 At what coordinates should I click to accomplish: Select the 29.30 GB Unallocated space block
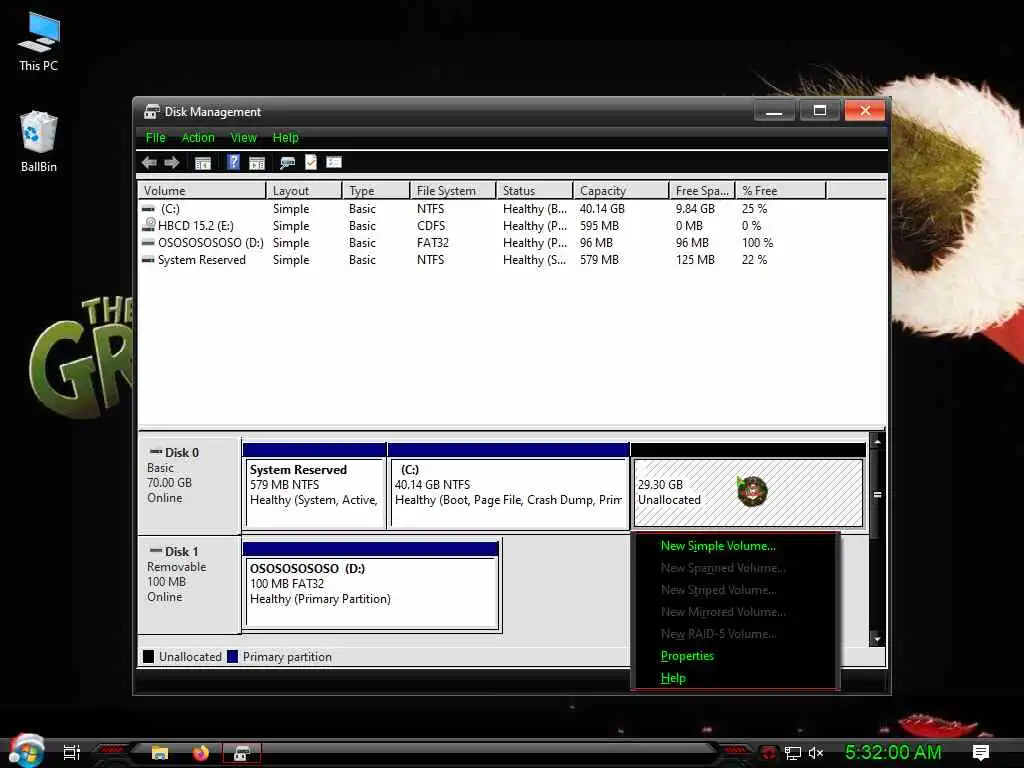pyautogui.click(x=748, y=487)
